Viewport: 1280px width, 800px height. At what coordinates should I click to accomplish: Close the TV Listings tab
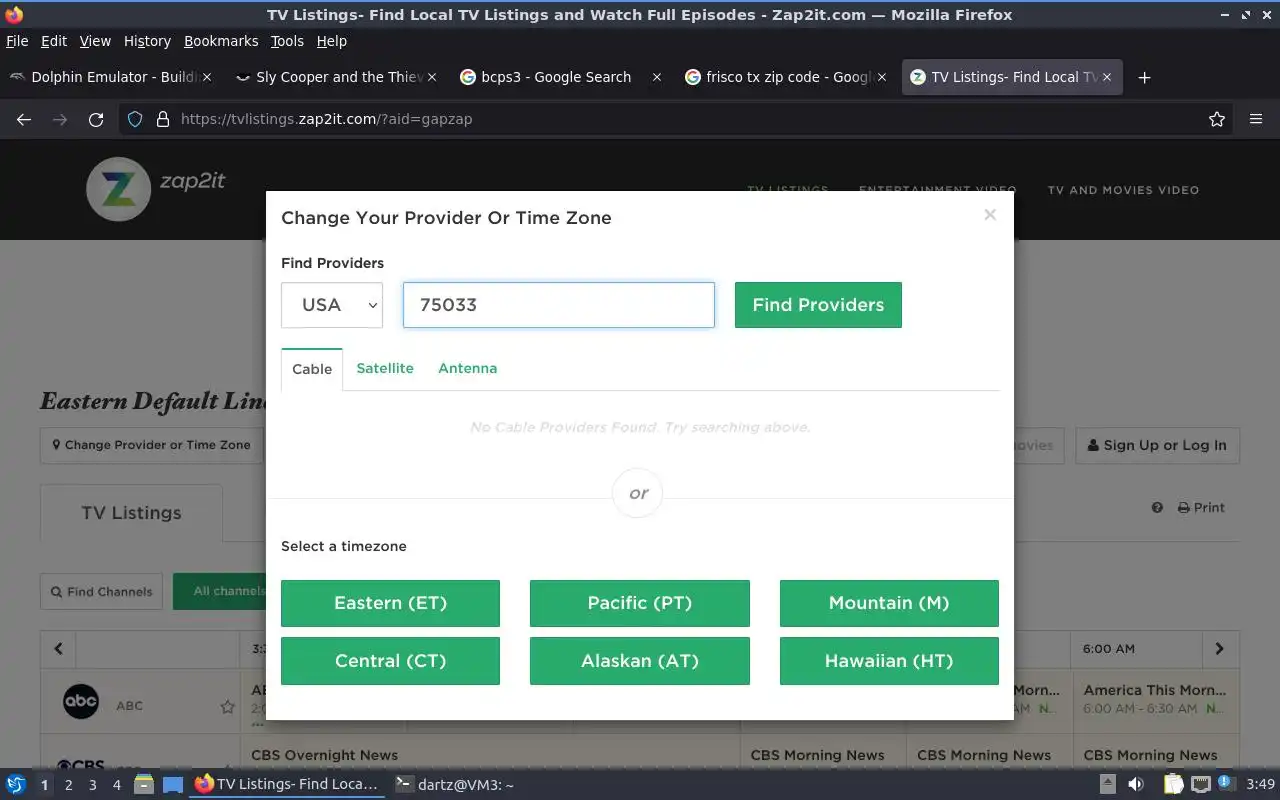1107,77
